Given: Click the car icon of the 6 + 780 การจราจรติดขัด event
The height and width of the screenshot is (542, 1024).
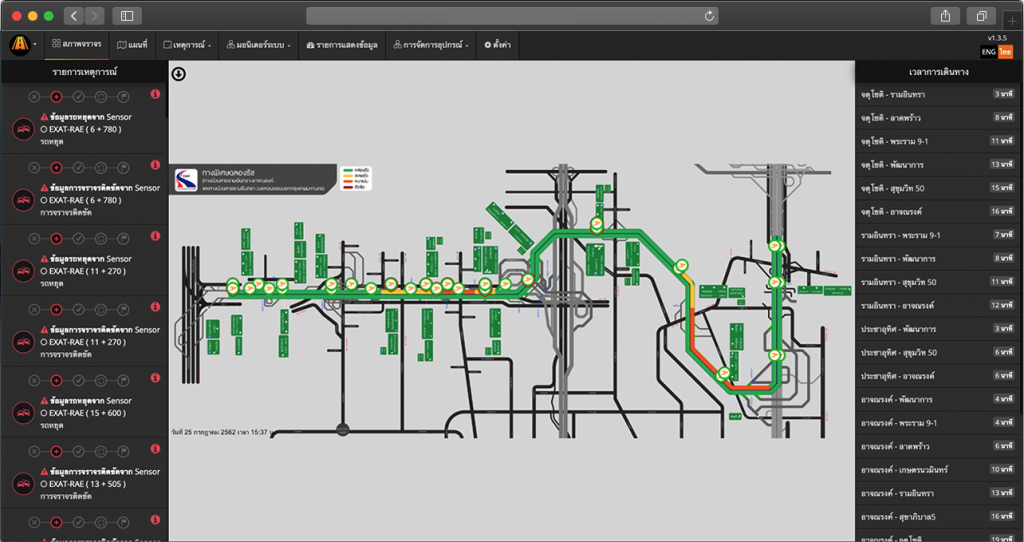Looking at the screenshot, I should (23, 200).
